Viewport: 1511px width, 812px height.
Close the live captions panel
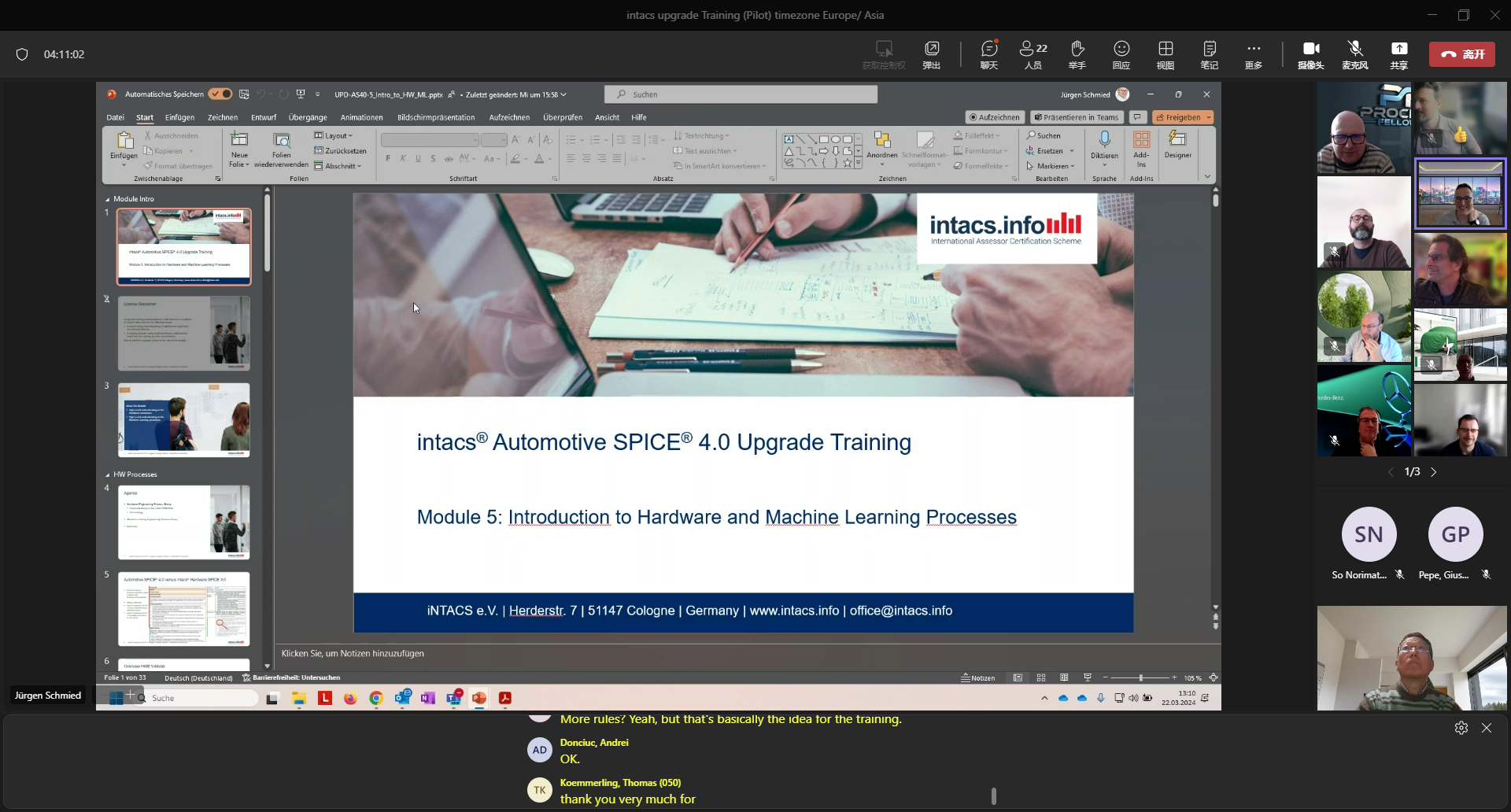tap(1487, 728)
